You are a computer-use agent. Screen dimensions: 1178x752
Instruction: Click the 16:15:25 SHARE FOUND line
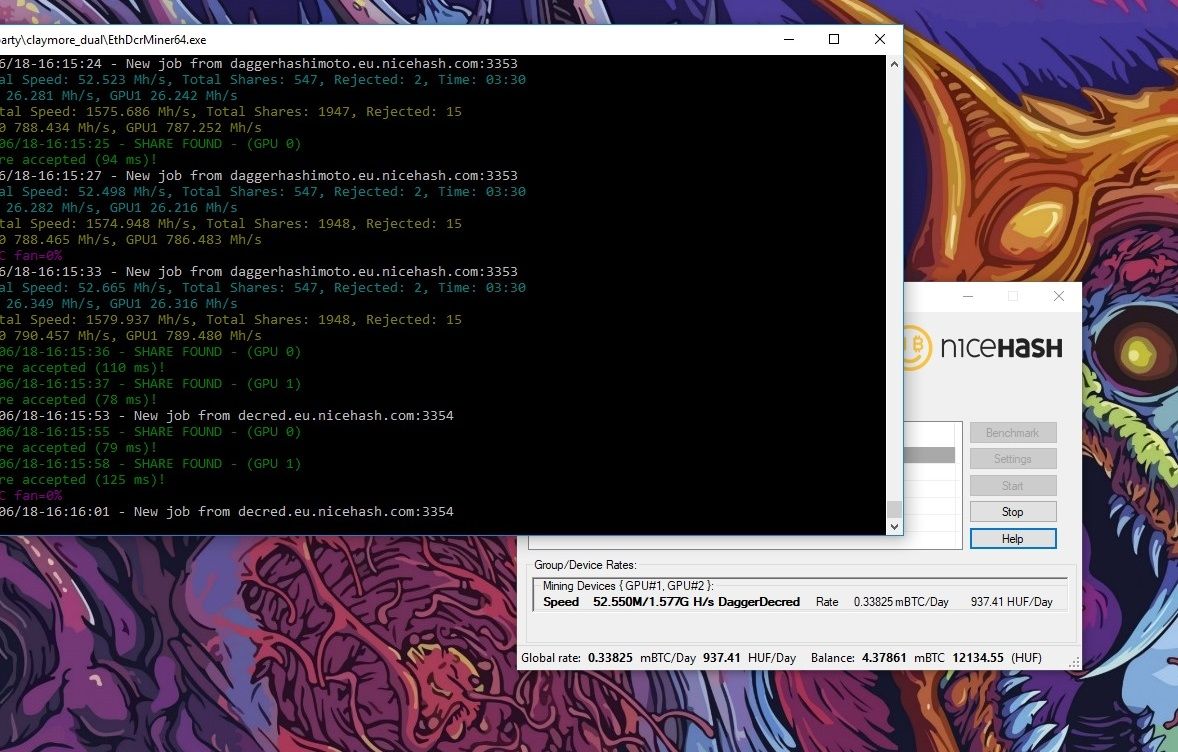150,143
